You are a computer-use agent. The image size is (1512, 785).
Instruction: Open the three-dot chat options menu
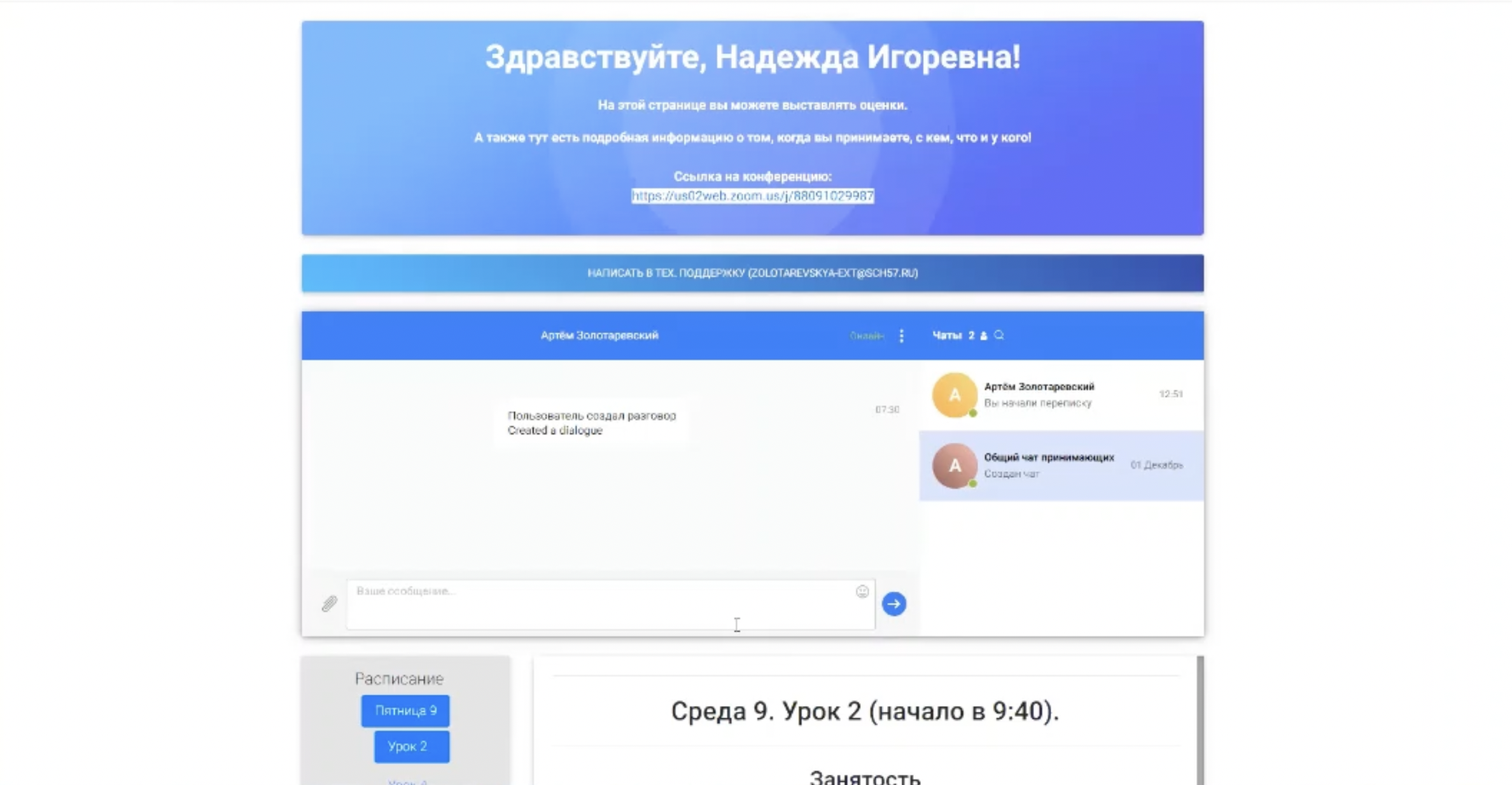tap(901, 336)
